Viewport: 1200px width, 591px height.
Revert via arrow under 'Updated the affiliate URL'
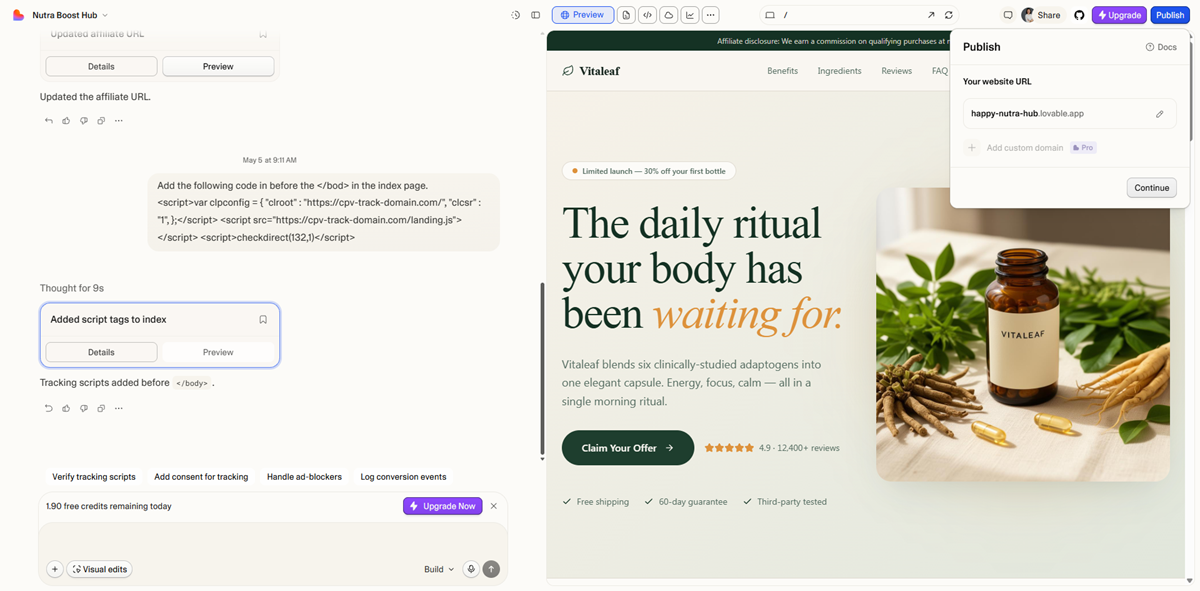49,121
